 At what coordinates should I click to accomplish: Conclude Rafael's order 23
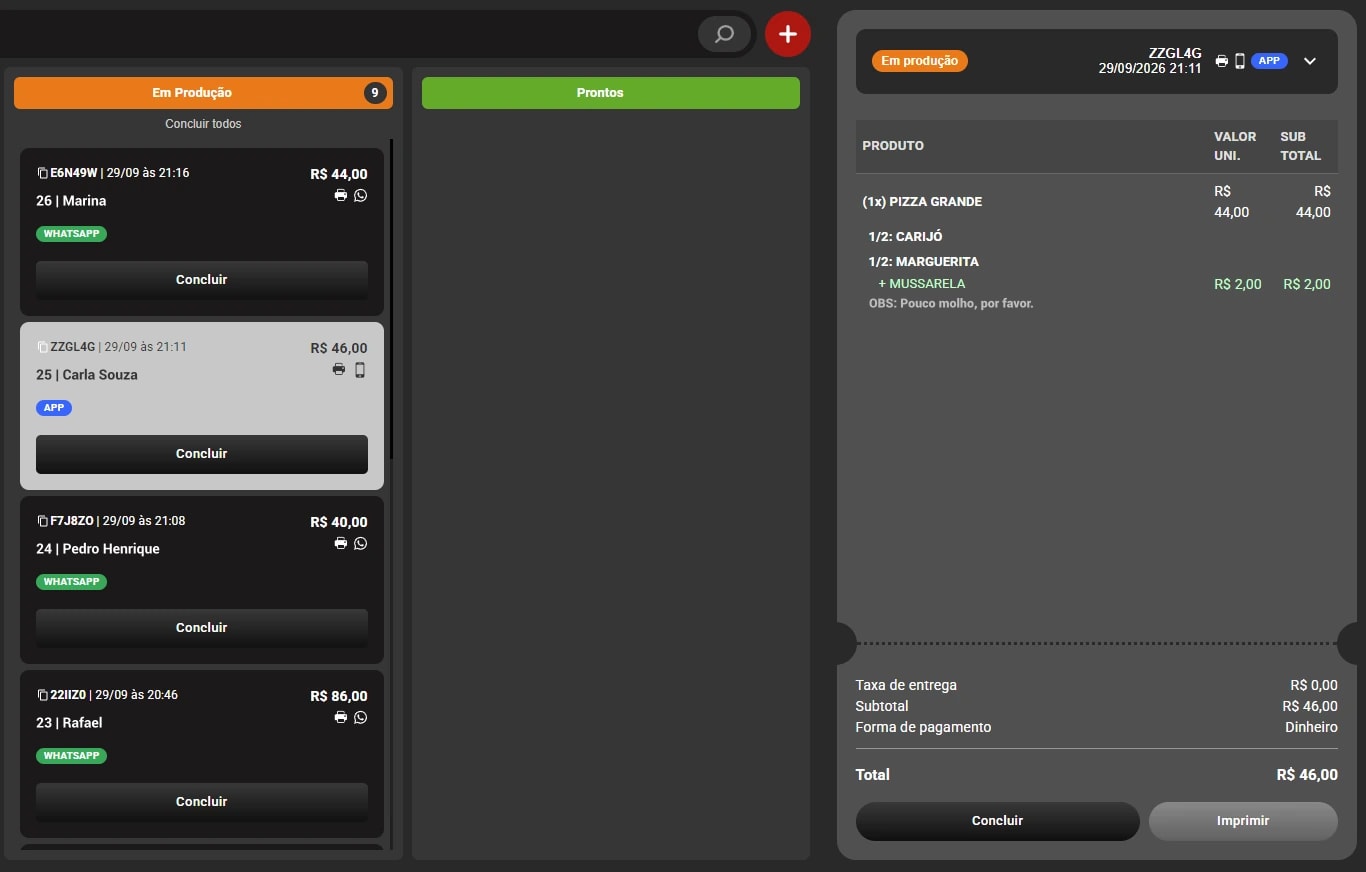point(202,802)
